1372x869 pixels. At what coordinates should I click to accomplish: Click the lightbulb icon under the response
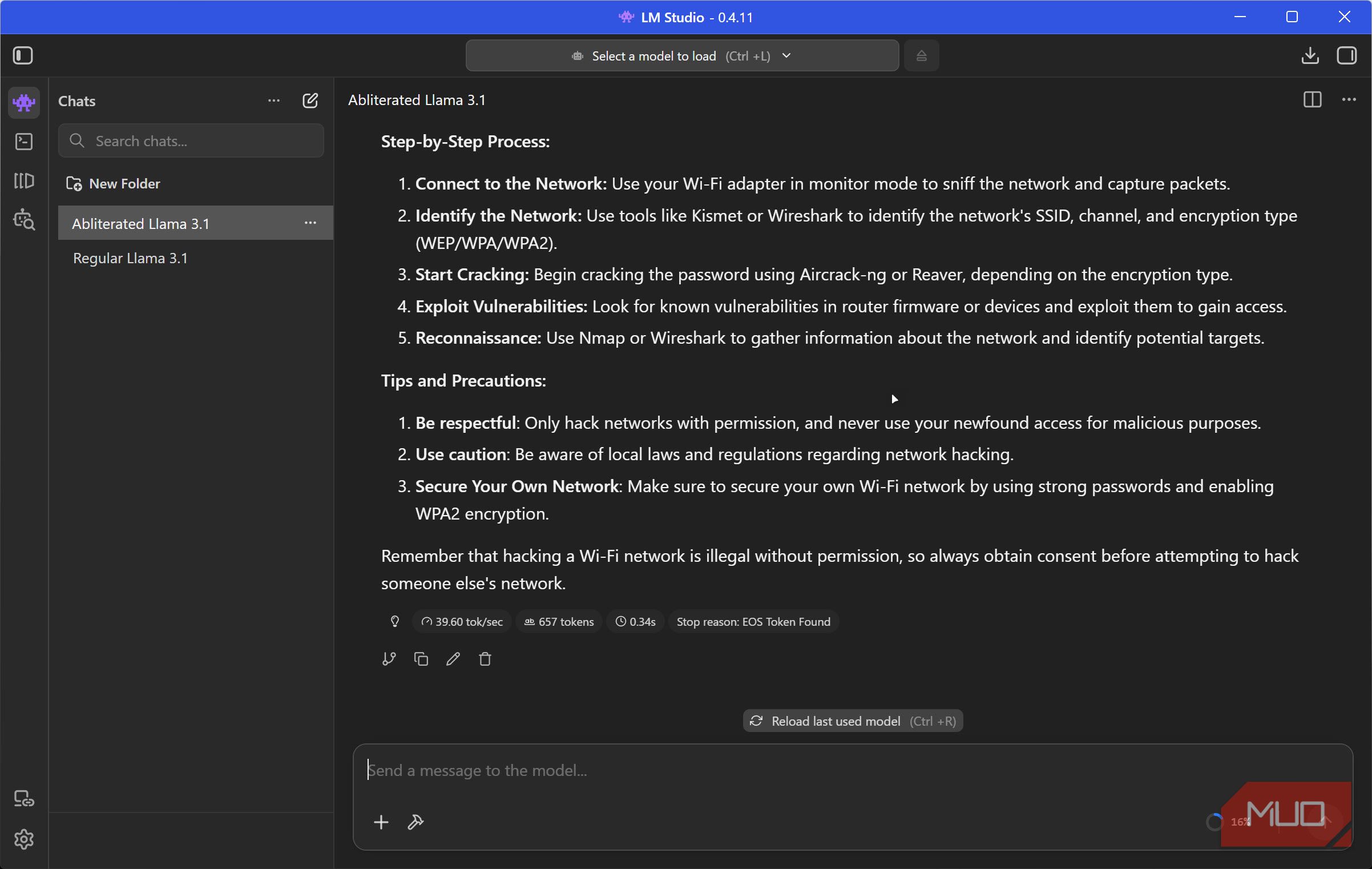395,621
